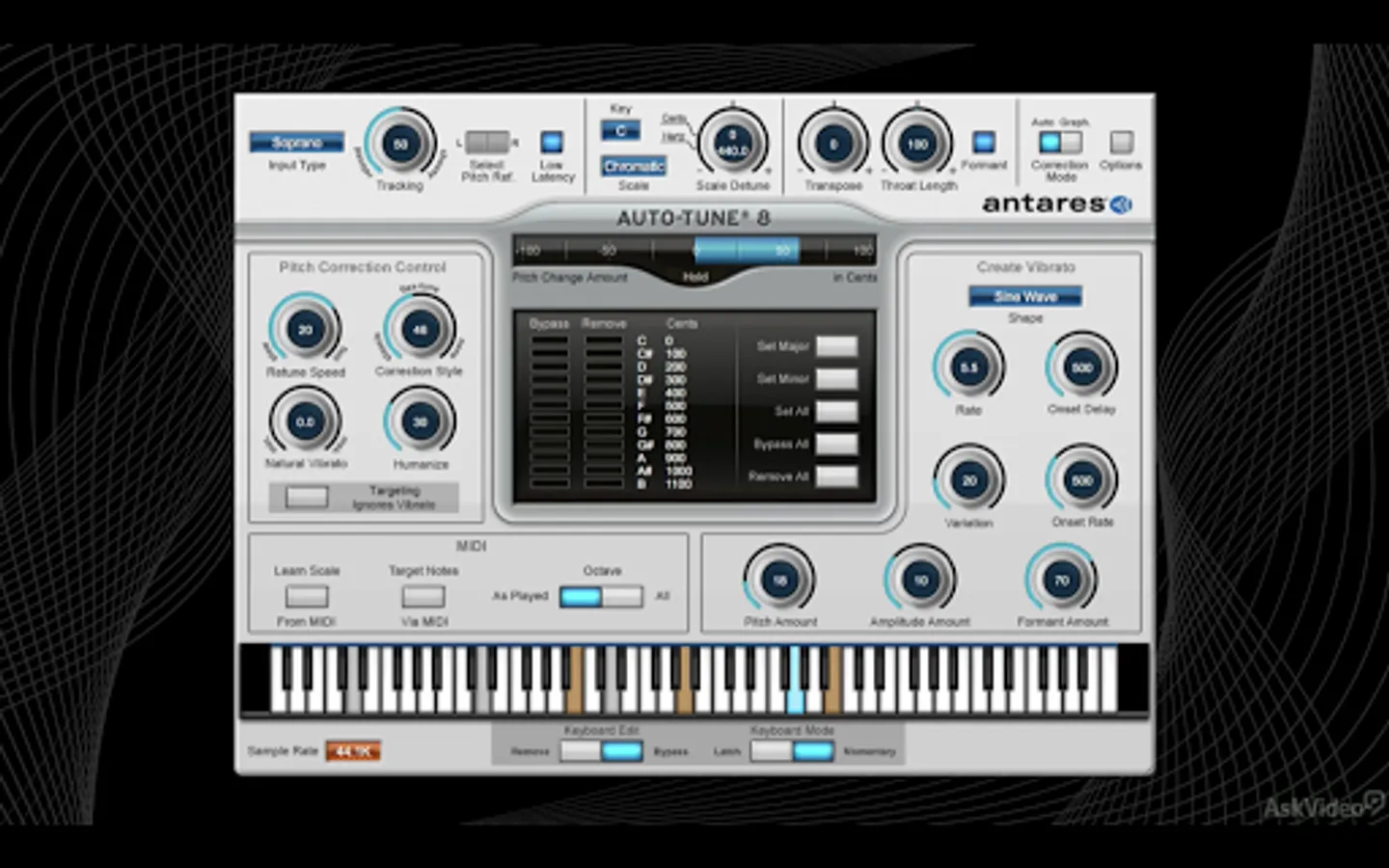
Task: Toggle the Select Pitch Ref L/R switch
Action: [x=487, y=143]
